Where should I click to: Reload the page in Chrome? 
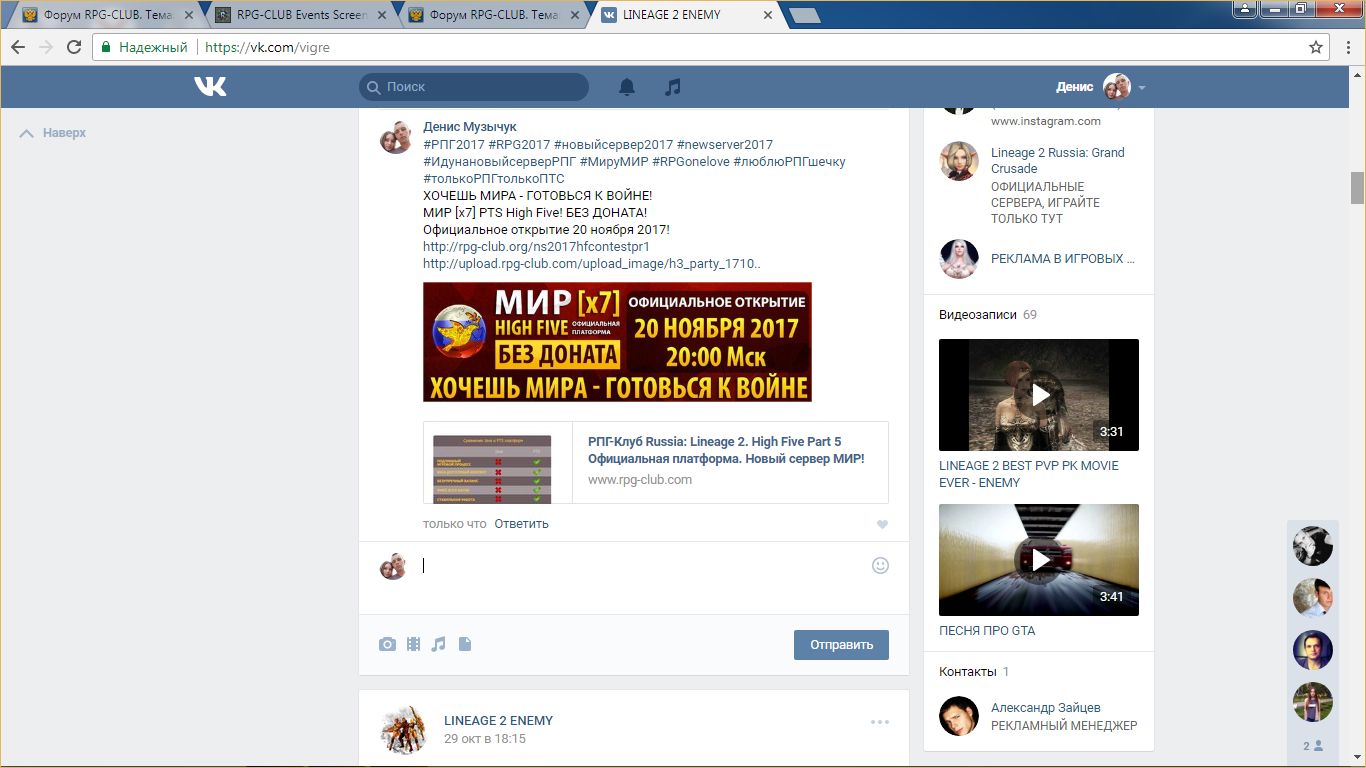tap(74, 47)
